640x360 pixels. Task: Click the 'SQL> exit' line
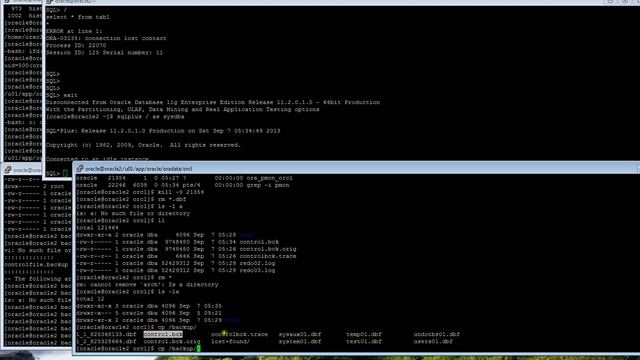(x=62, y=95)
